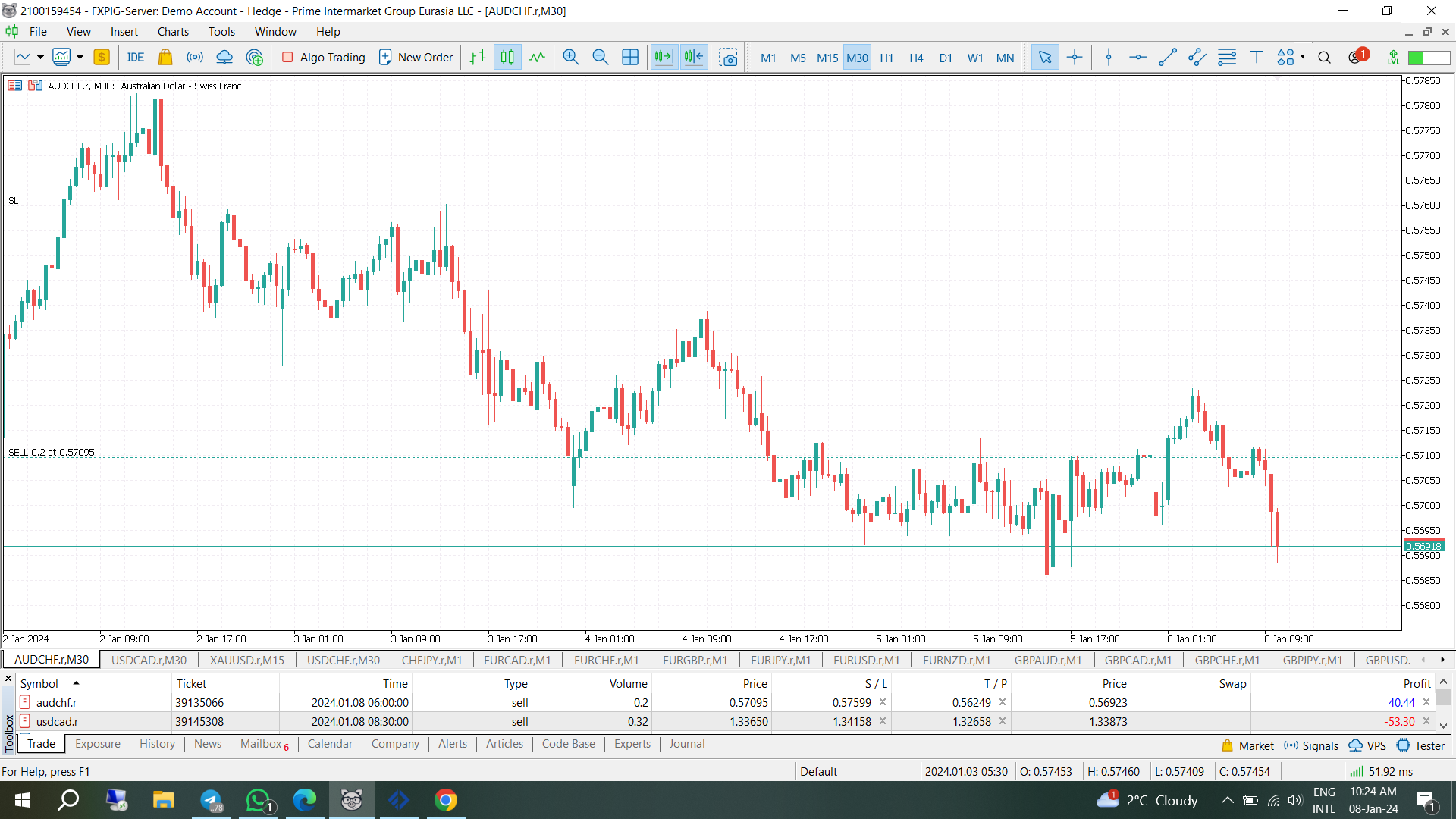The width and height of the screenshot is (1456, 819).
Task: Click the SL level line on chart
Action: coord(701,205)
